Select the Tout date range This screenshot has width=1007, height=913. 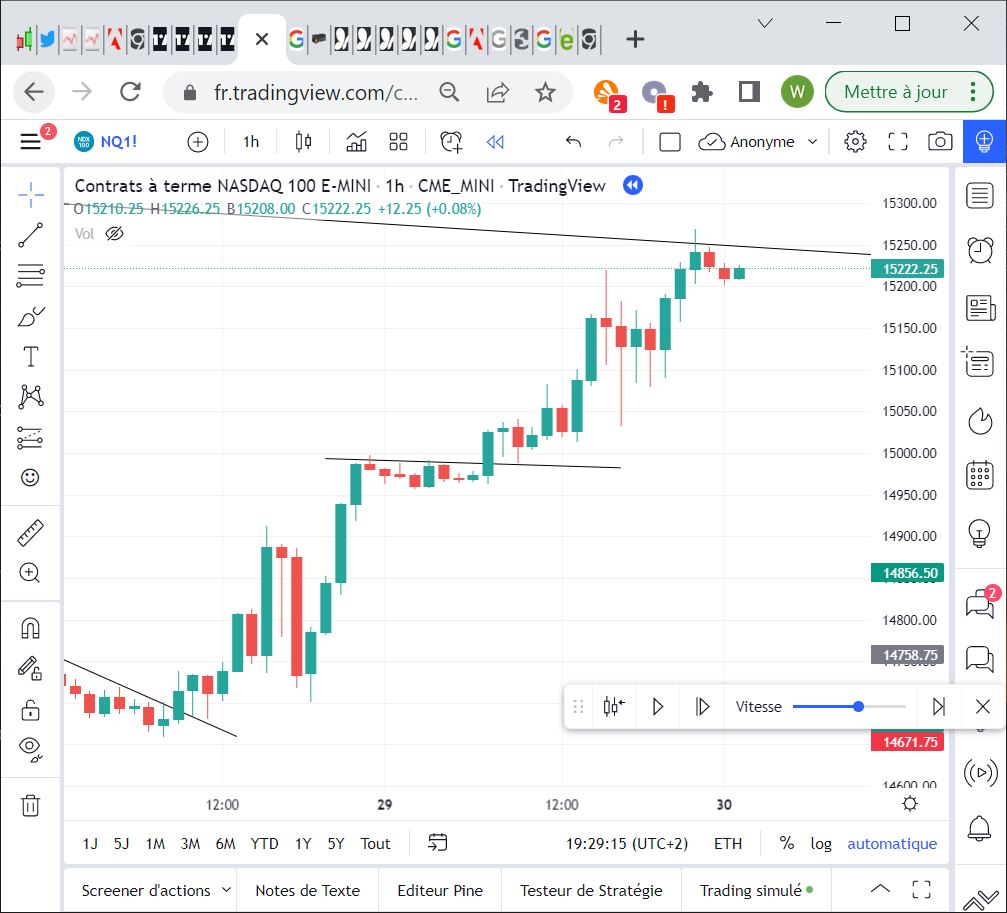375,844
